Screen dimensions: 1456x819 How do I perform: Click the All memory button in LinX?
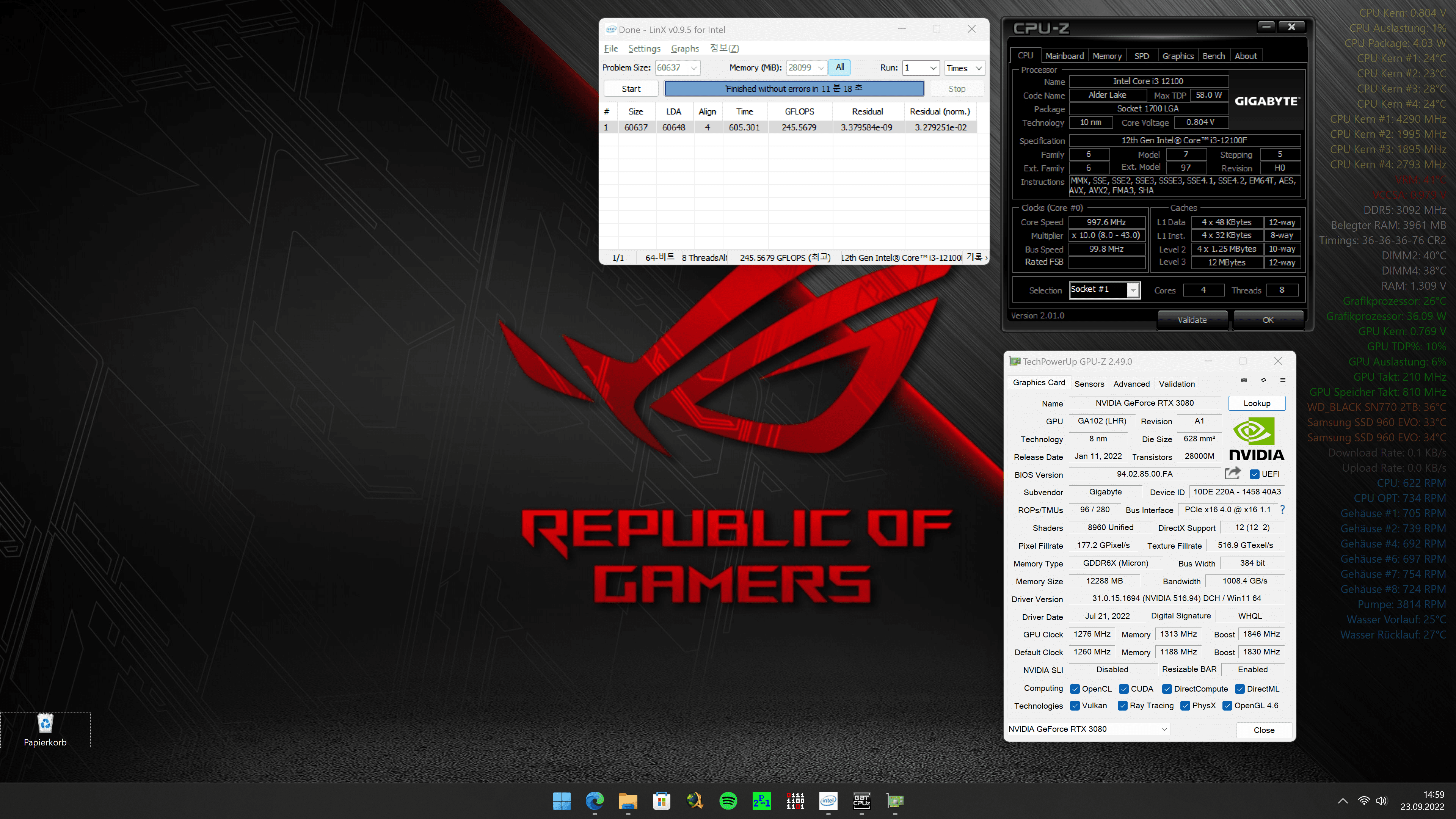pos(840,67)
